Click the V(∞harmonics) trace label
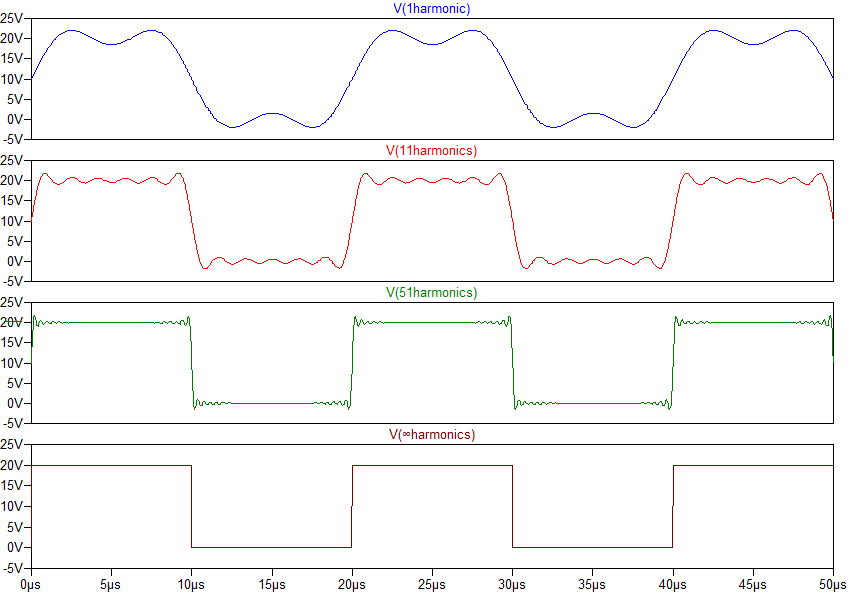Viewport: 850px width, 602px height. (x=431, y=435)
